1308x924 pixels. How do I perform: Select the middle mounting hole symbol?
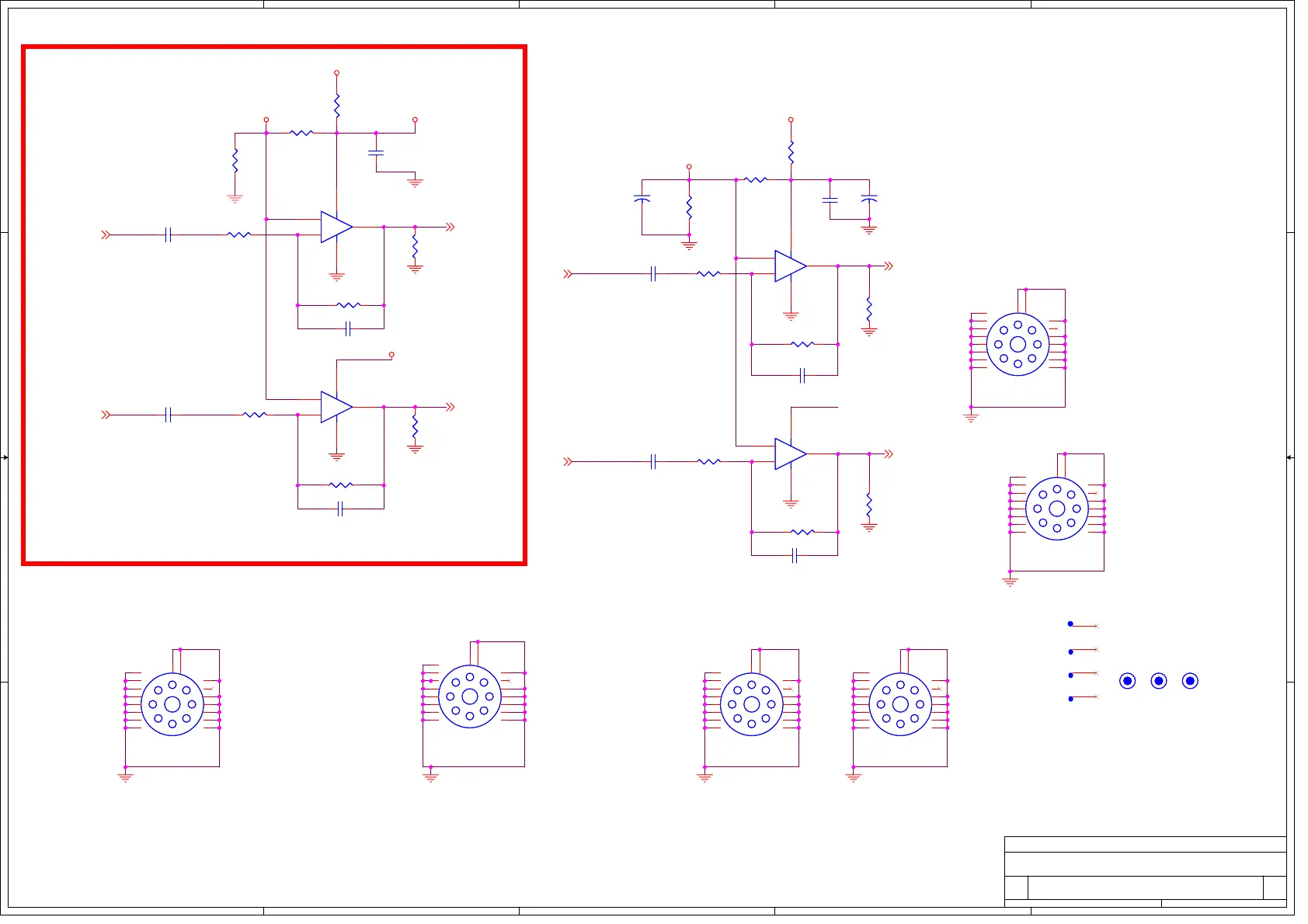[1159, 681]
